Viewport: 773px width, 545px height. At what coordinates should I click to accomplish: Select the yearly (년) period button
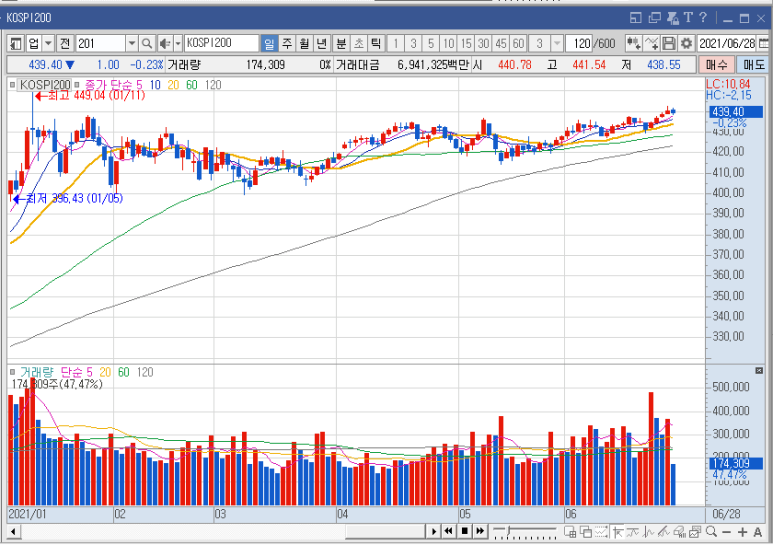click(x=321, y=44)
